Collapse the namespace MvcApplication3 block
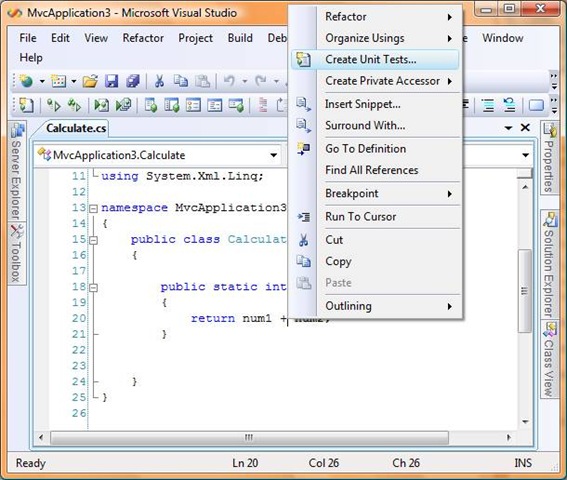Image resolution: width=567 pixels, height=480 pixels. (93, 208)
